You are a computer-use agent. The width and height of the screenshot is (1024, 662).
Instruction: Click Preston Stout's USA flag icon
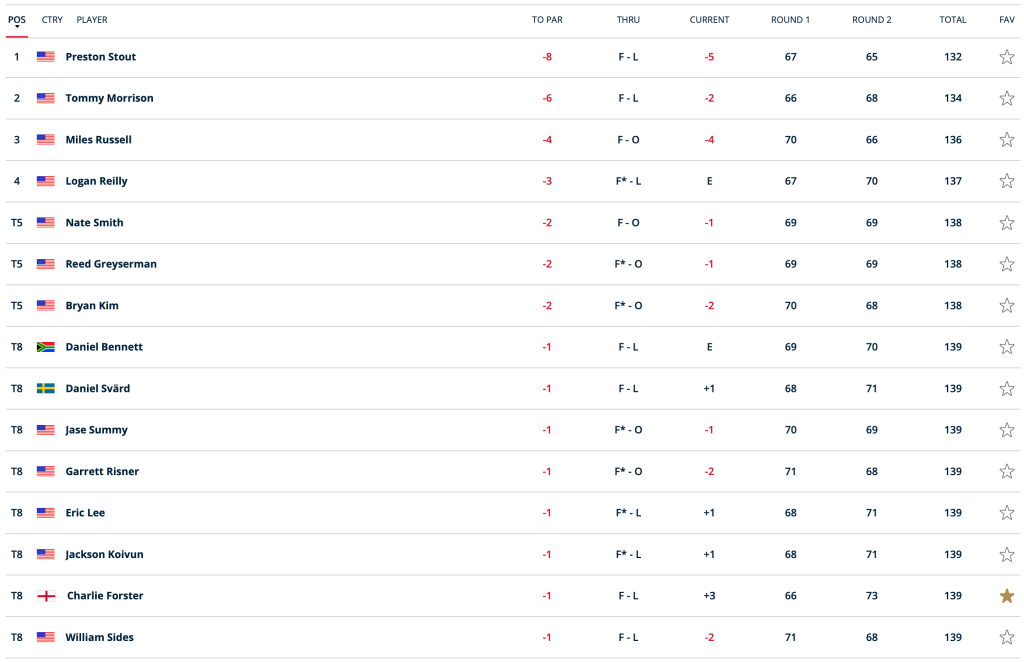coord(45,57)
